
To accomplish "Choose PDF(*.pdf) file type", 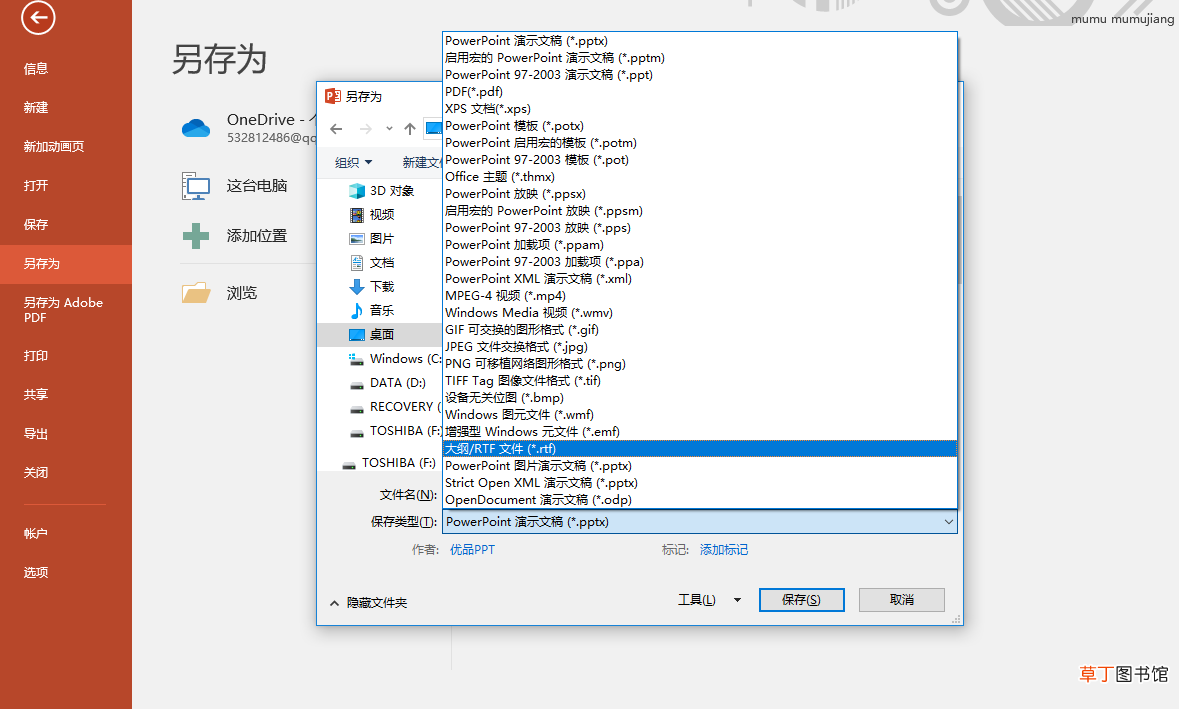I will (x=699, y=92).
